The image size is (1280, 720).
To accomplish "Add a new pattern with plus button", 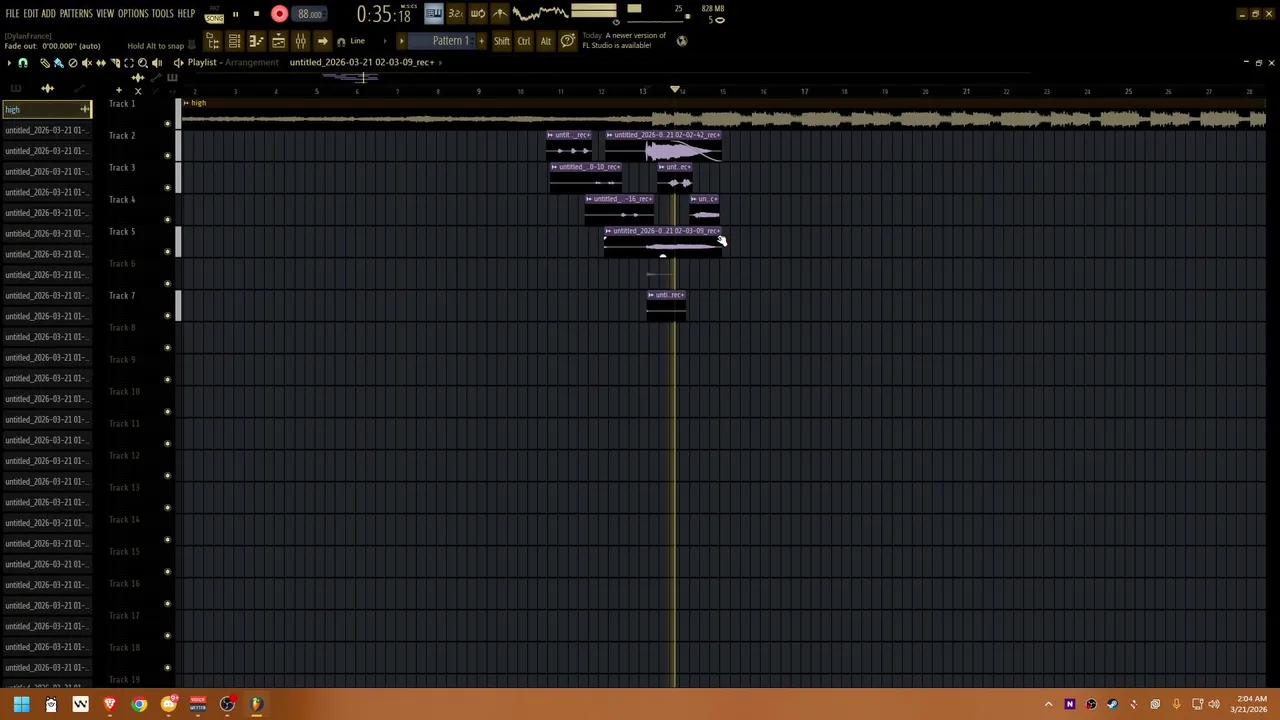I will 481,41.
